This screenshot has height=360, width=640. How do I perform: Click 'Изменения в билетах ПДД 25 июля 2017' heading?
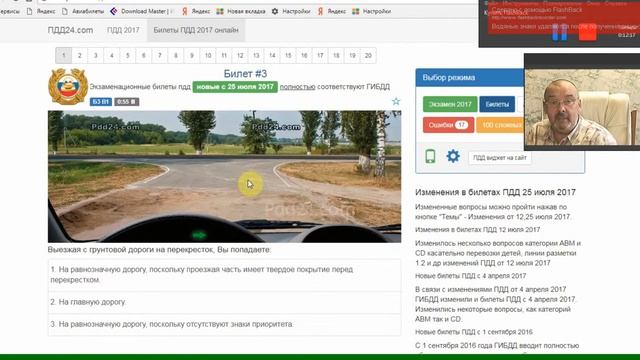(495, 192)
